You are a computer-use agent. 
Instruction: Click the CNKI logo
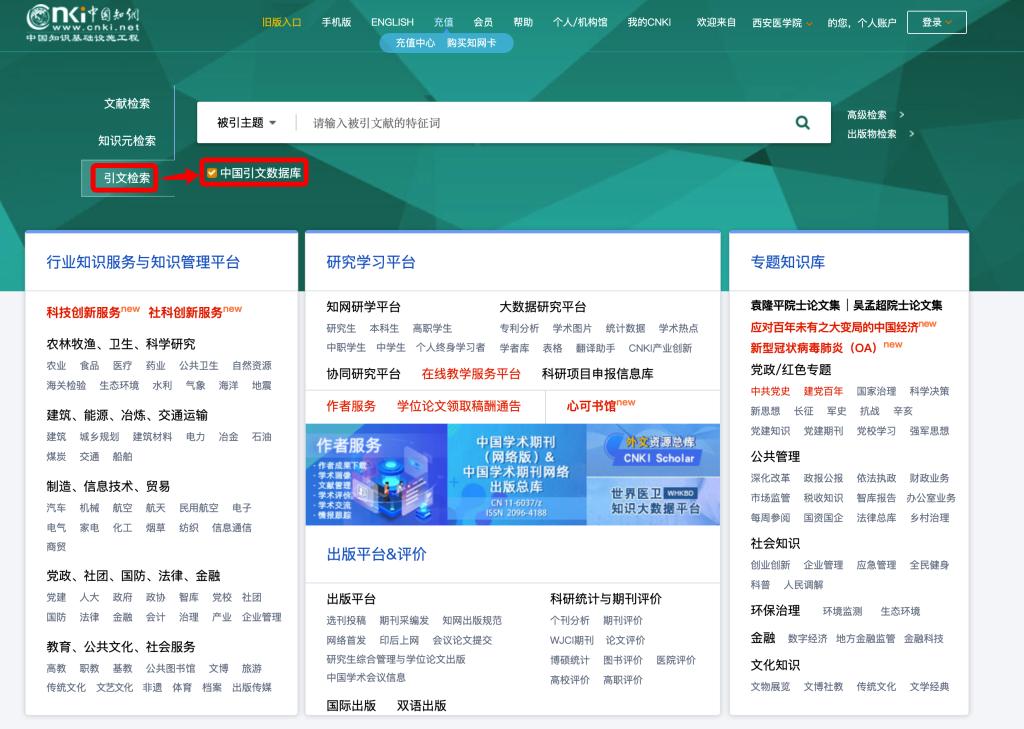tap(83, 24)
